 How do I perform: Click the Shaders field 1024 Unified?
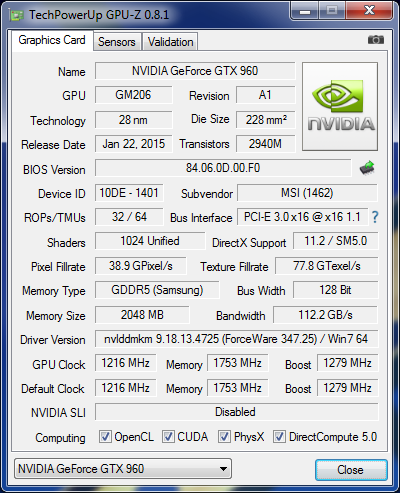150,241
